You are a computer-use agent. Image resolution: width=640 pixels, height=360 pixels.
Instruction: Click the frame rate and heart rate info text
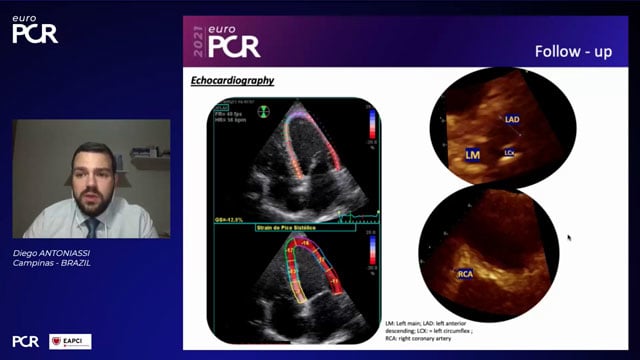click(x=231, y=118)
